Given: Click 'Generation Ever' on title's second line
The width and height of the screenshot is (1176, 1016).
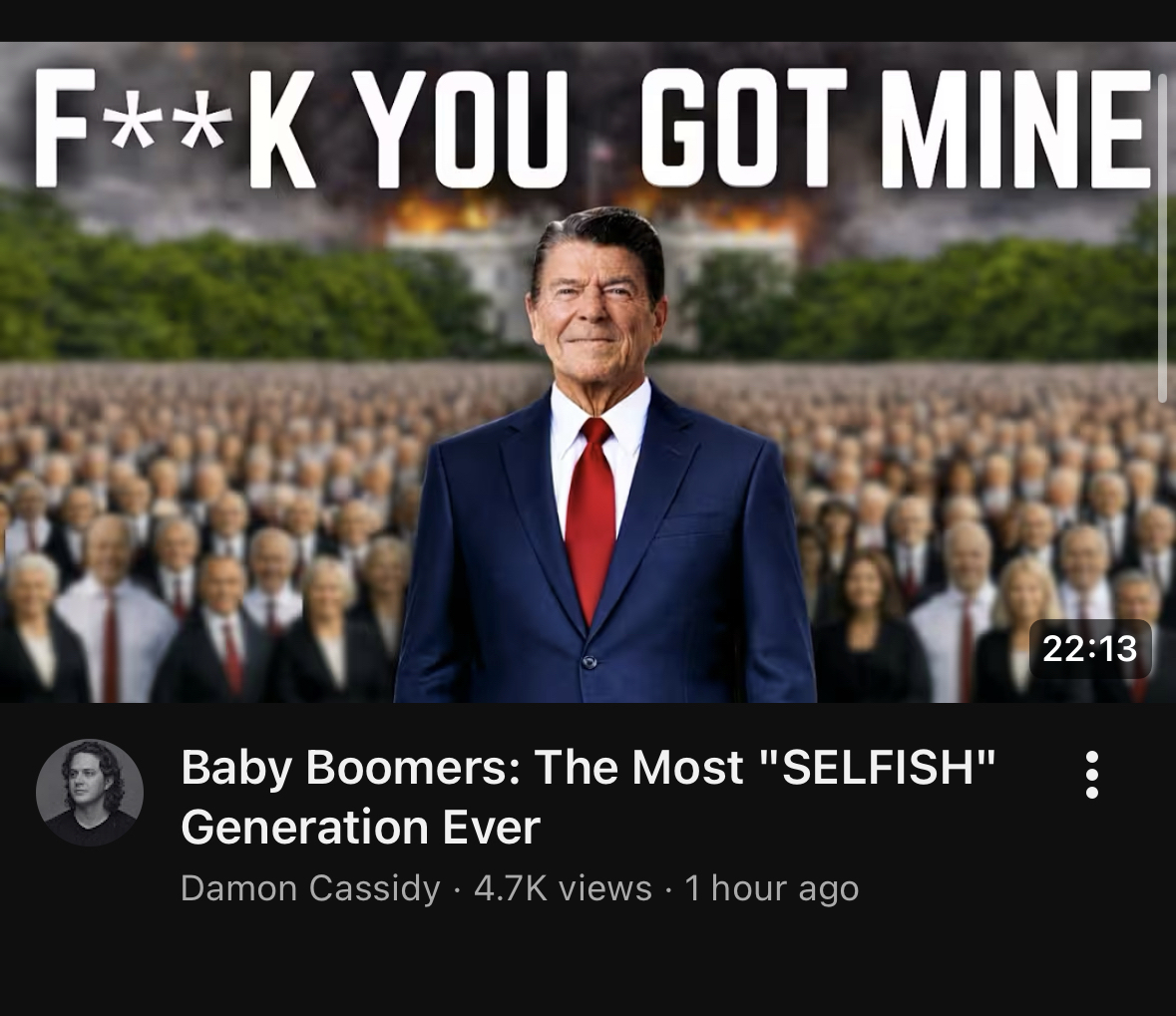Looking at the screenshot, I should [360, 828].
